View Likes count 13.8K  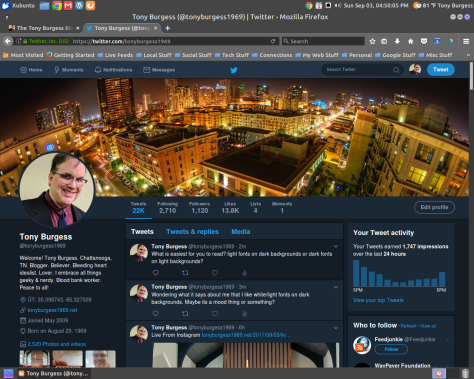pos(230,208)
